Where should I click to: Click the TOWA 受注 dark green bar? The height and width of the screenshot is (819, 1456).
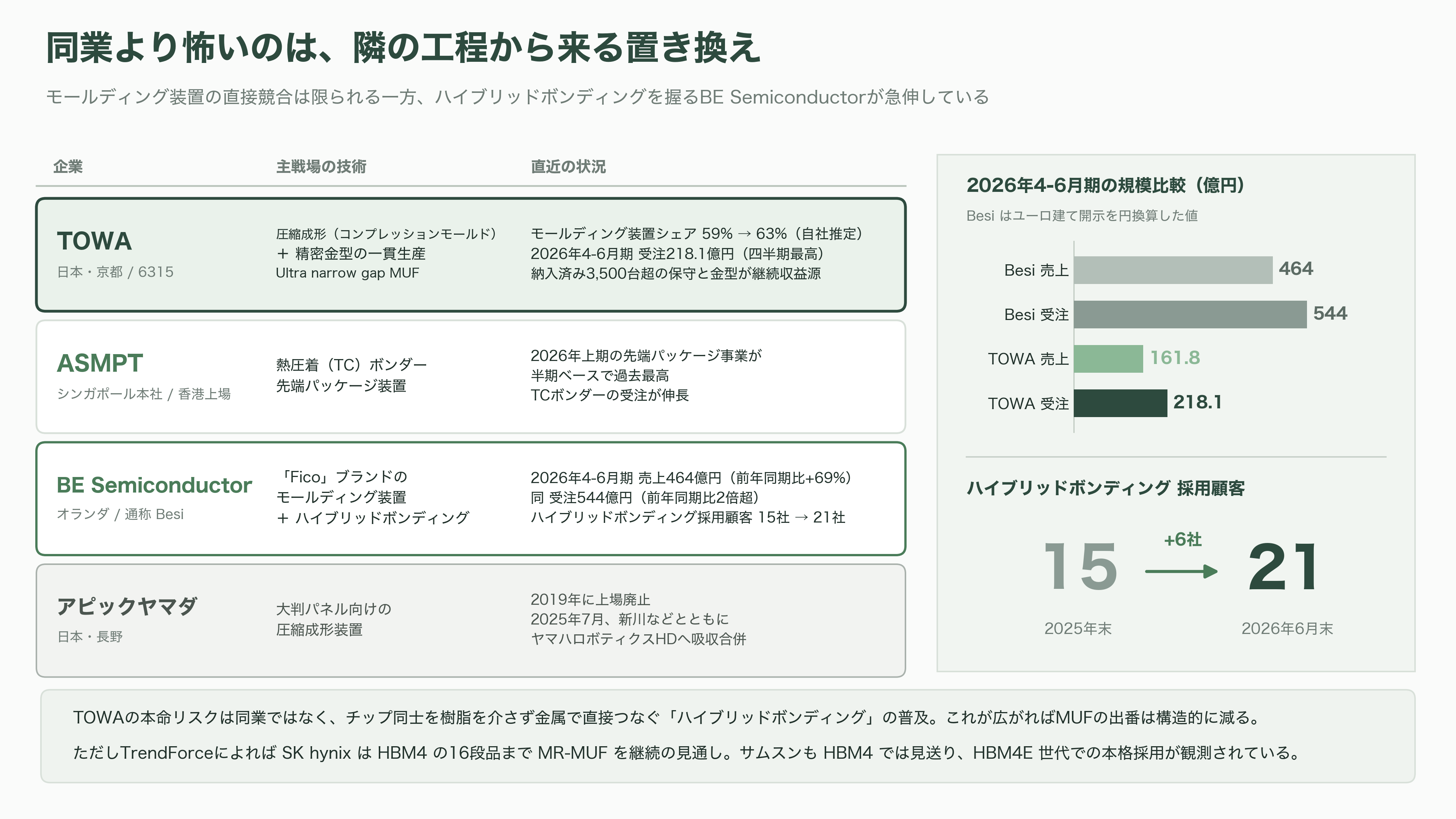point(1121,403)
